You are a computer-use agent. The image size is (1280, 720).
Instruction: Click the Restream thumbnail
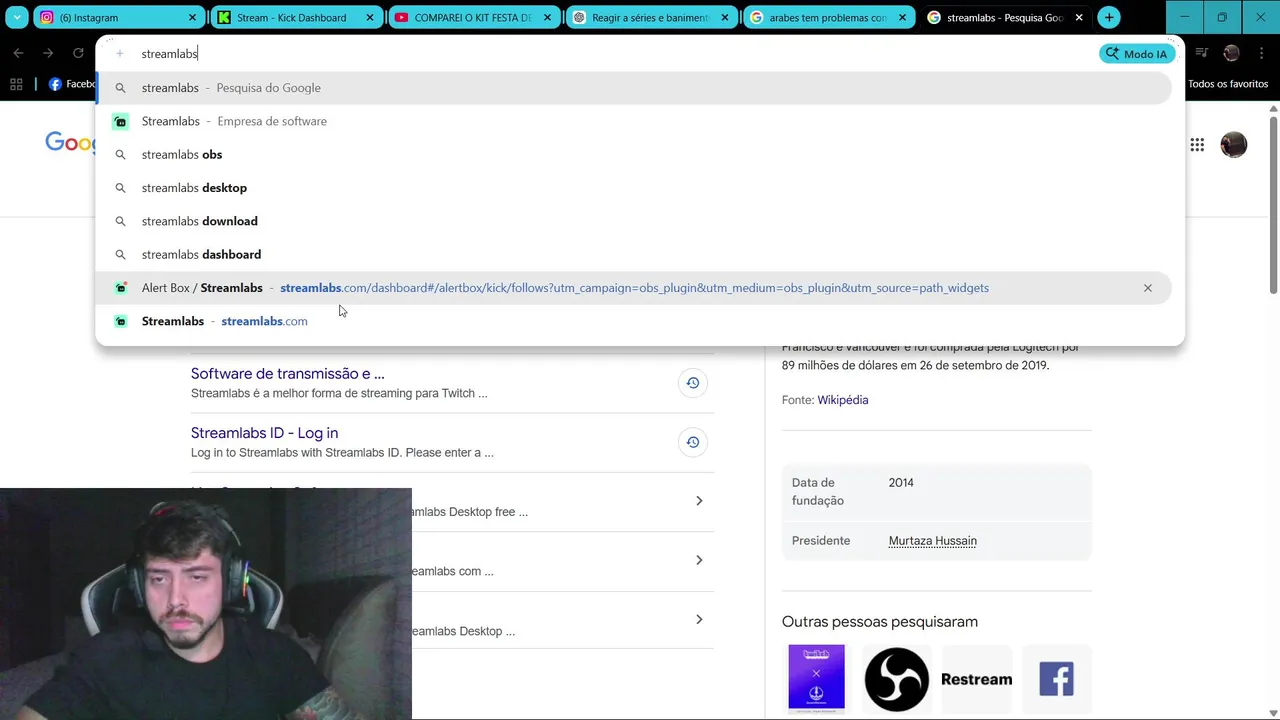[976, 679]
